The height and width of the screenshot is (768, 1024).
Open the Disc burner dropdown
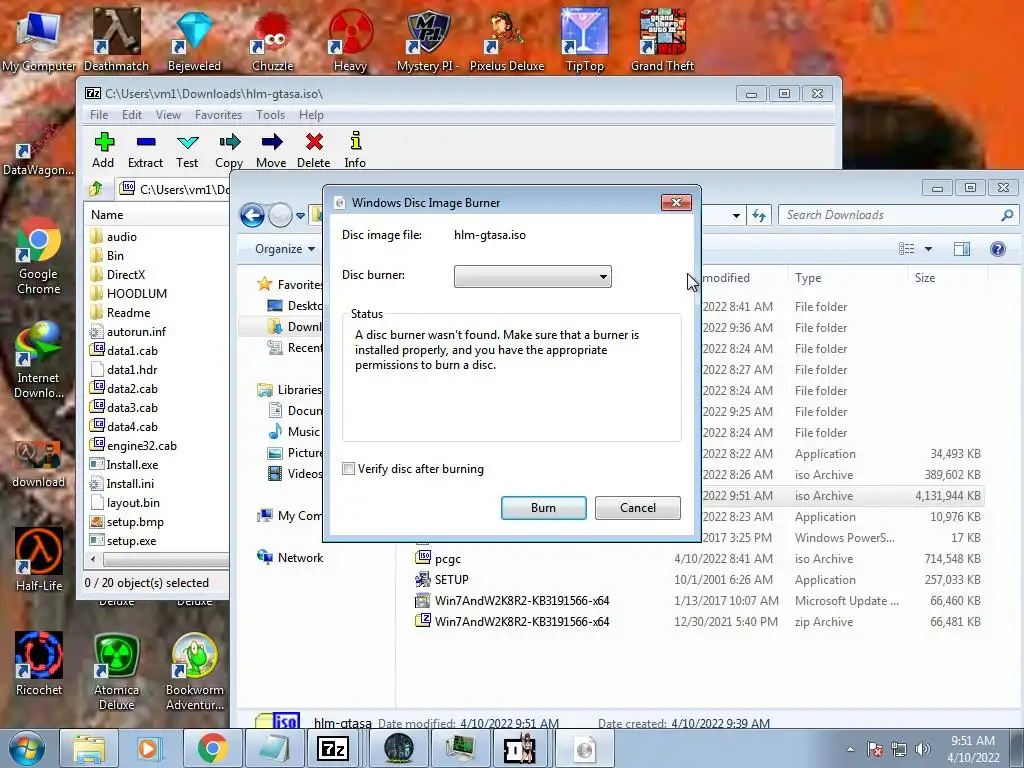coord(533,276)
